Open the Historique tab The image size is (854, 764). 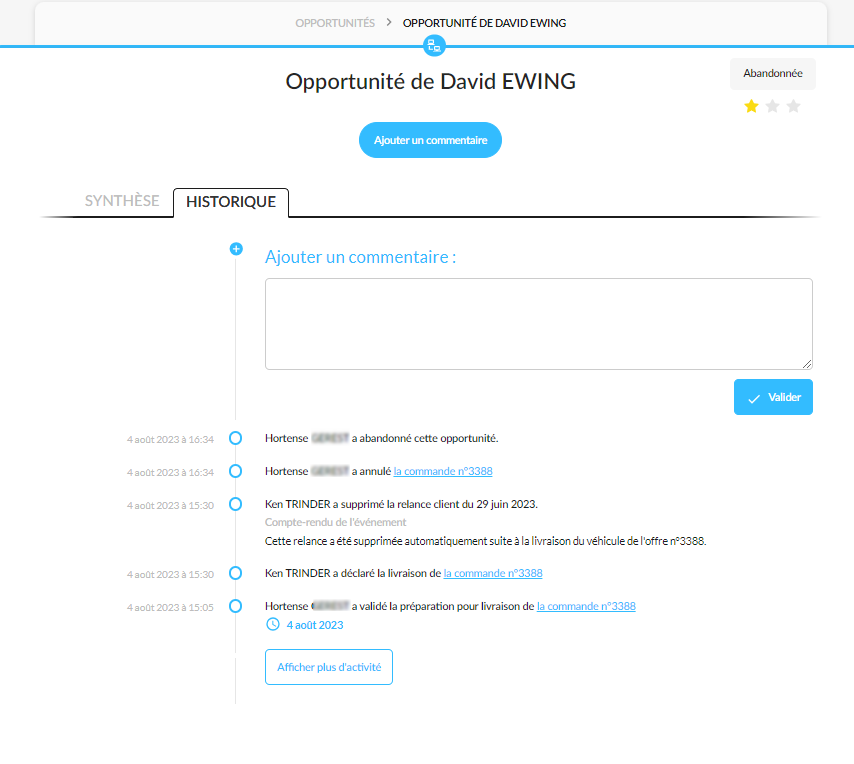tap(231, 202)
